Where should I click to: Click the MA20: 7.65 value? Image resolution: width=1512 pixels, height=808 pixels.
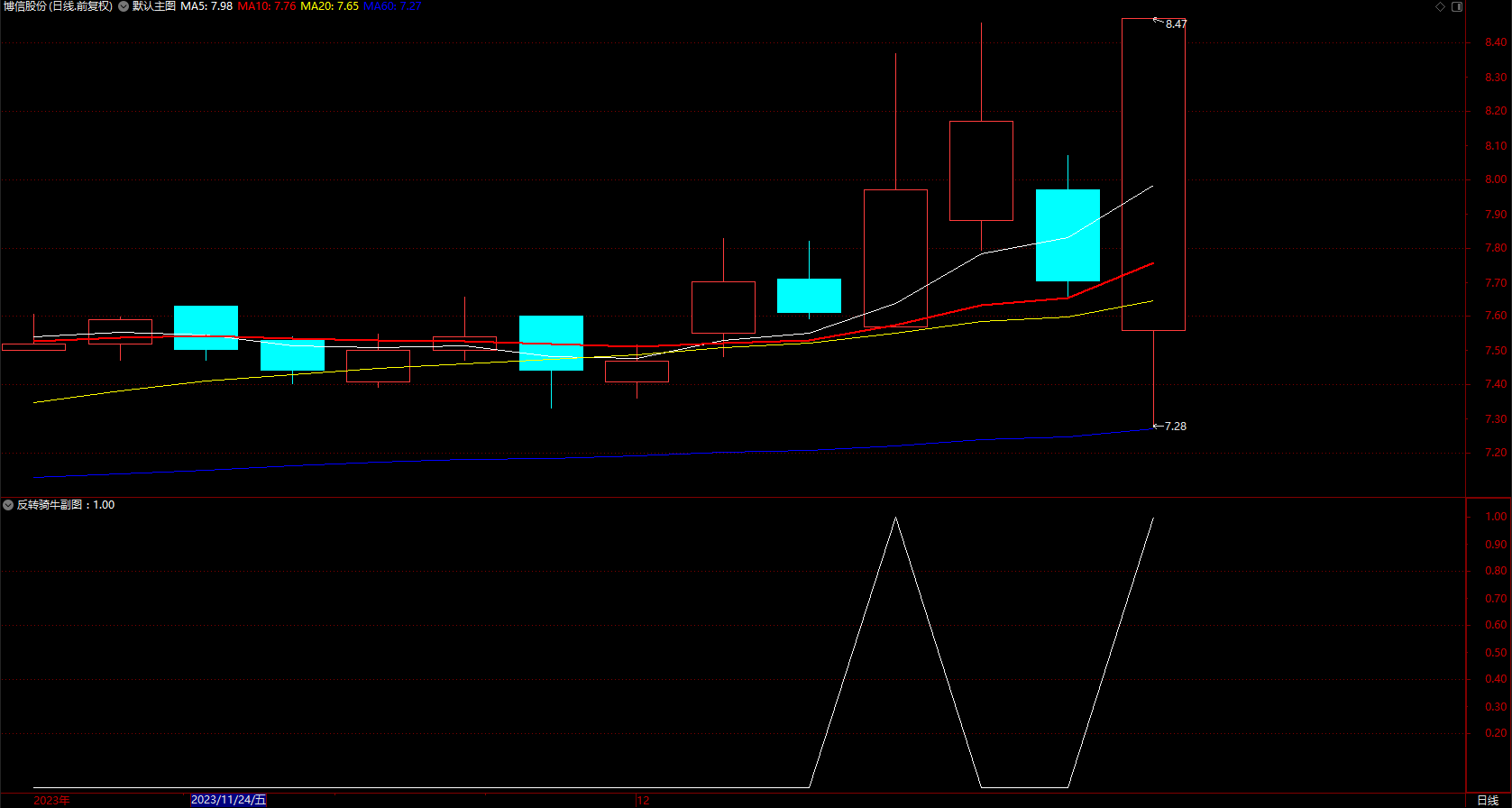(x=330, y=6)
